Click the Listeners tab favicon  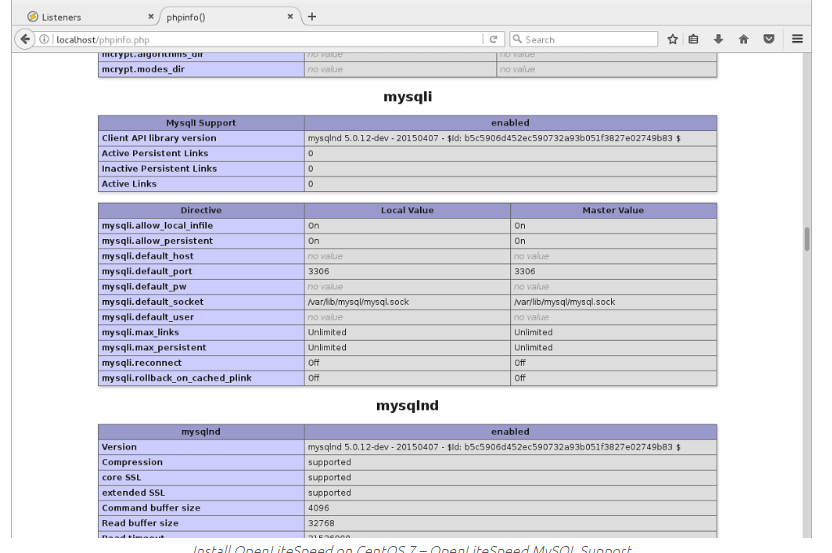33,17
